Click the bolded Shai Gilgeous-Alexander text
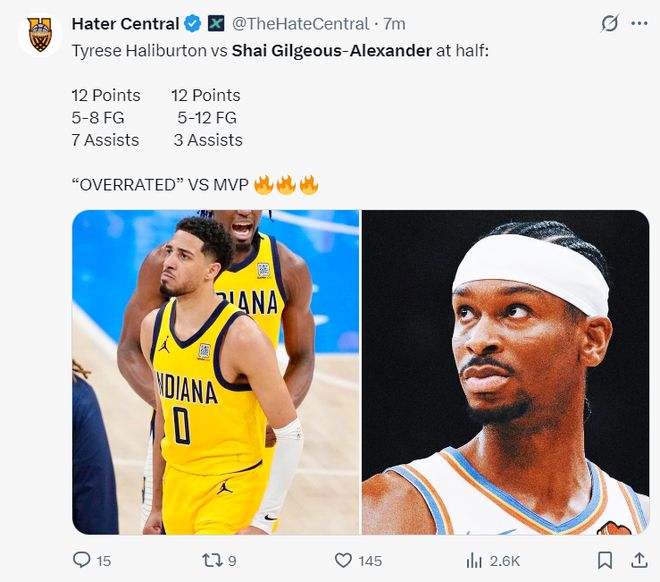This screenshot has height=582, width=660. 331,49
